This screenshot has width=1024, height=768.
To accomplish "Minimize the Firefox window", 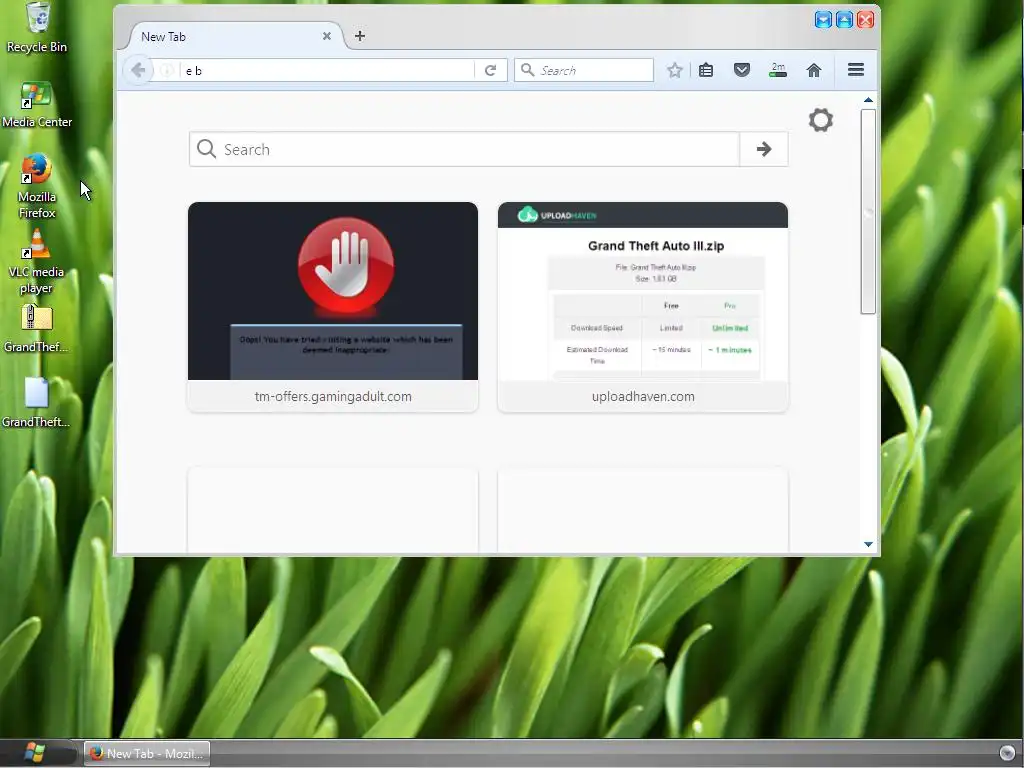I will click(x=824, y=20).
